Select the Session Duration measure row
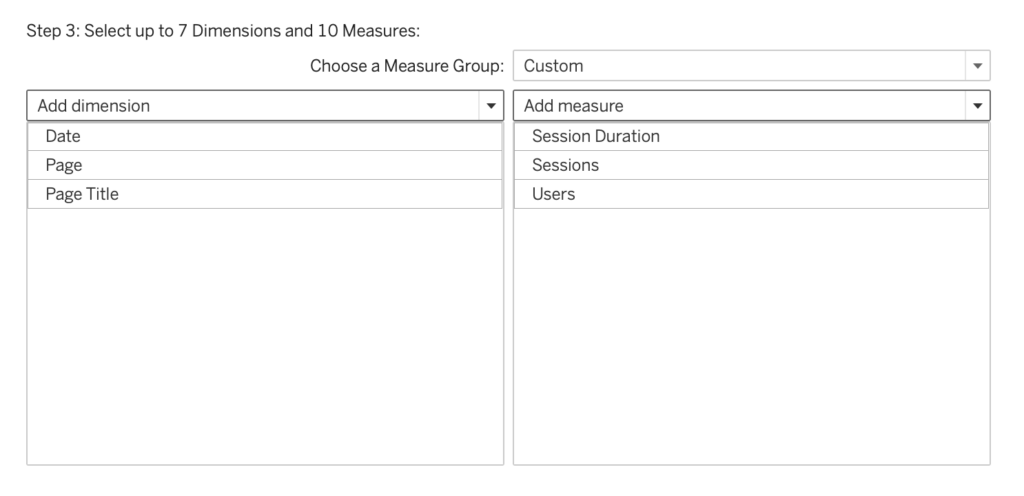Image resolution: width=1024 pixels, height=496 pixels. tap(751, 136)
